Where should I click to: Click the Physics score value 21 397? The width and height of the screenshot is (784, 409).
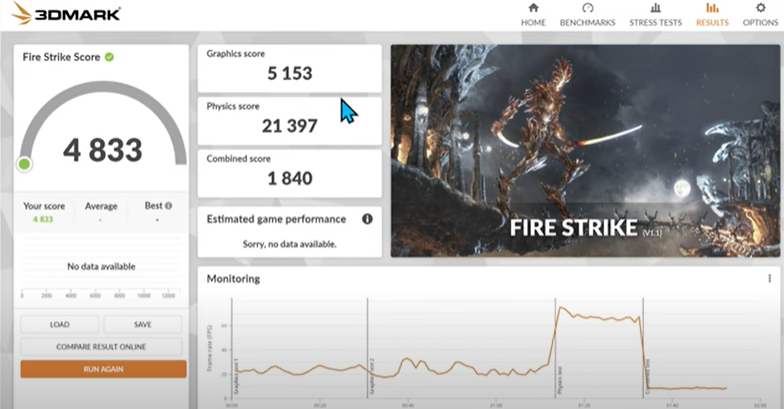290,126
